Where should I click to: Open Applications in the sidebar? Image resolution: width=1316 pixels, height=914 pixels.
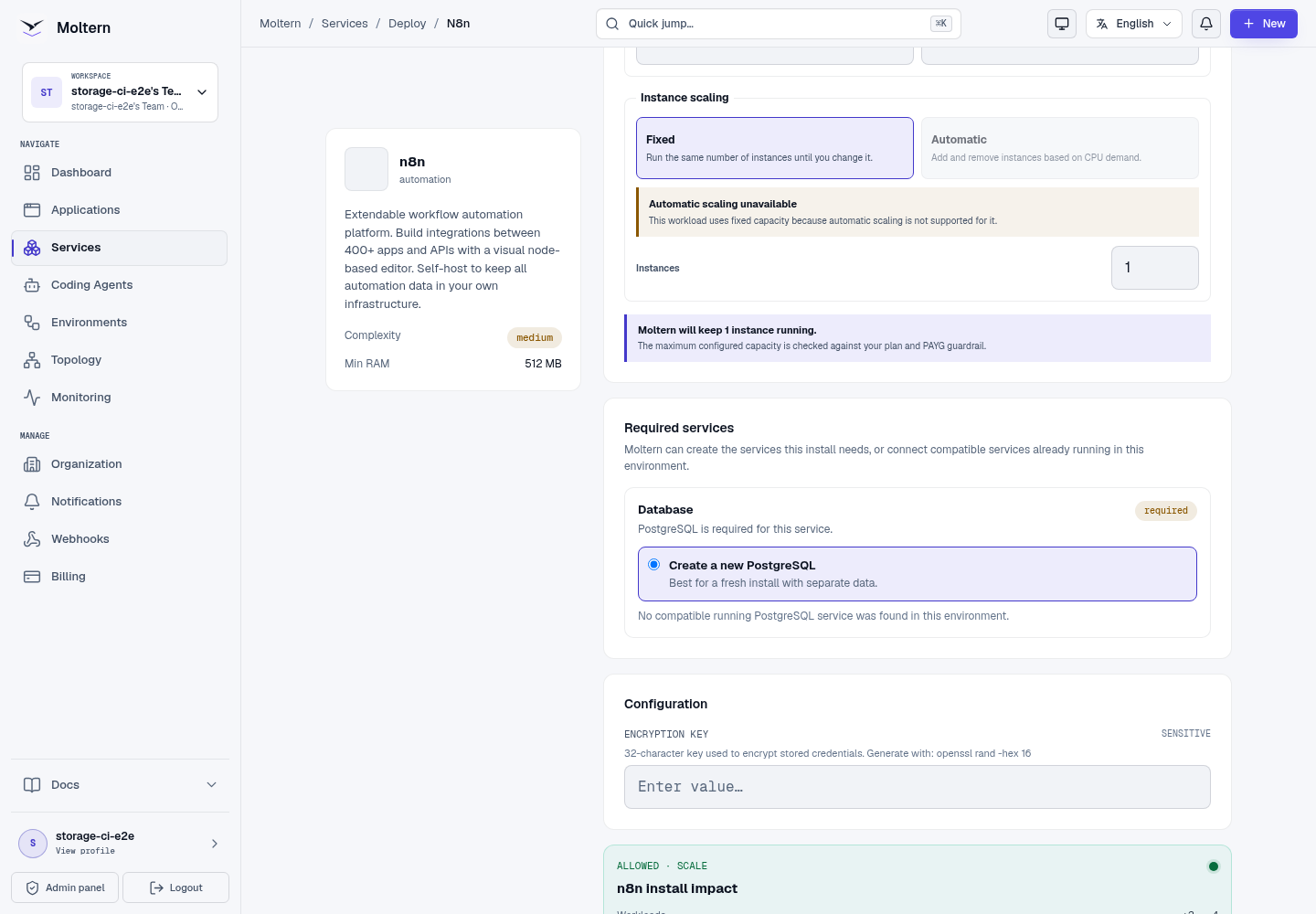[119, 210]
